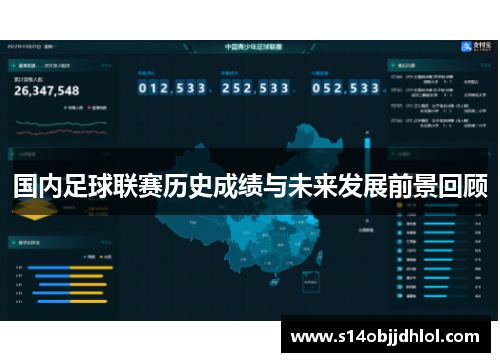Image resolution: width=500 pixels, height=362 pixels.
Task: Click the 012,533 flip counter
Action: 172,88
